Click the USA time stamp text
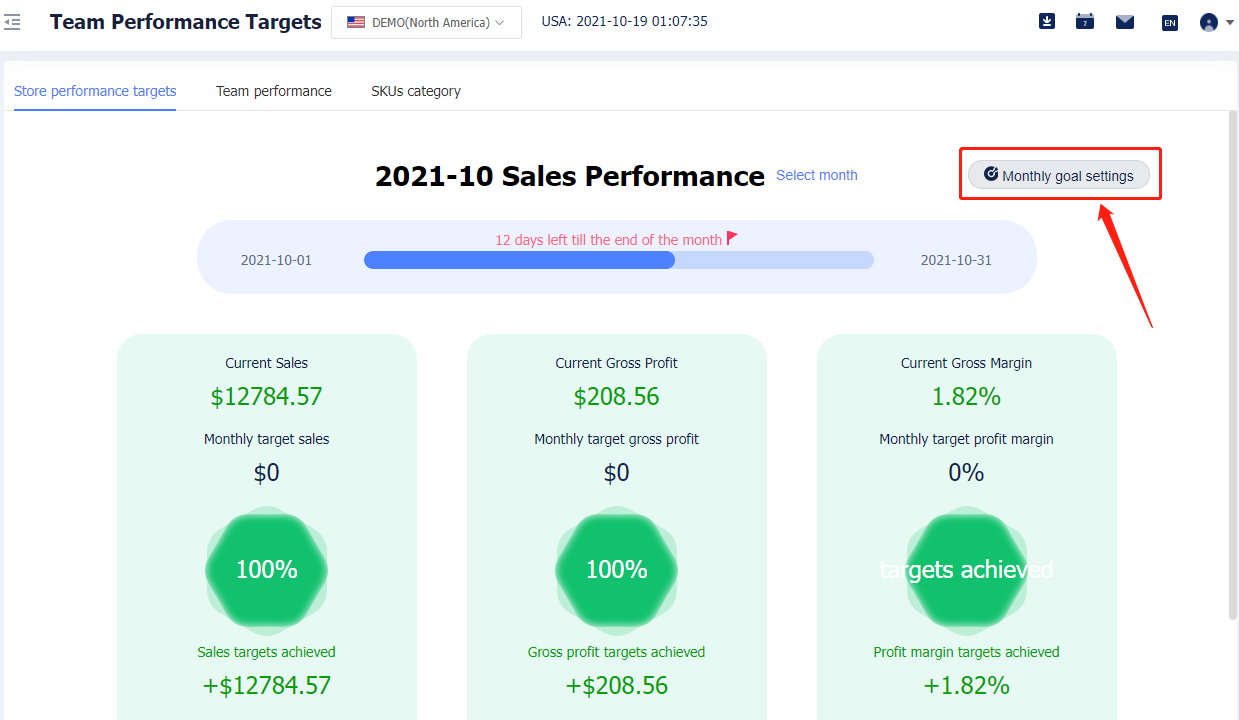Screen dimensions: 1239x720 click(x=624, y=21)
